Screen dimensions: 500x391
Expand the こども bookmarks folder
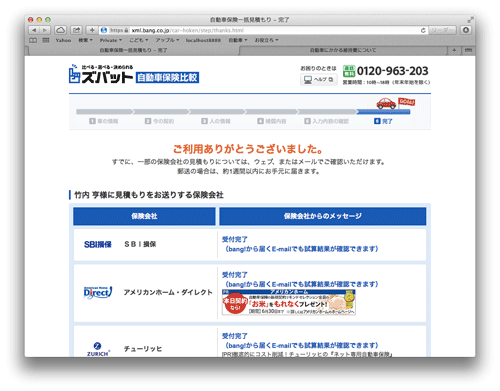click(x=138, y=40)
